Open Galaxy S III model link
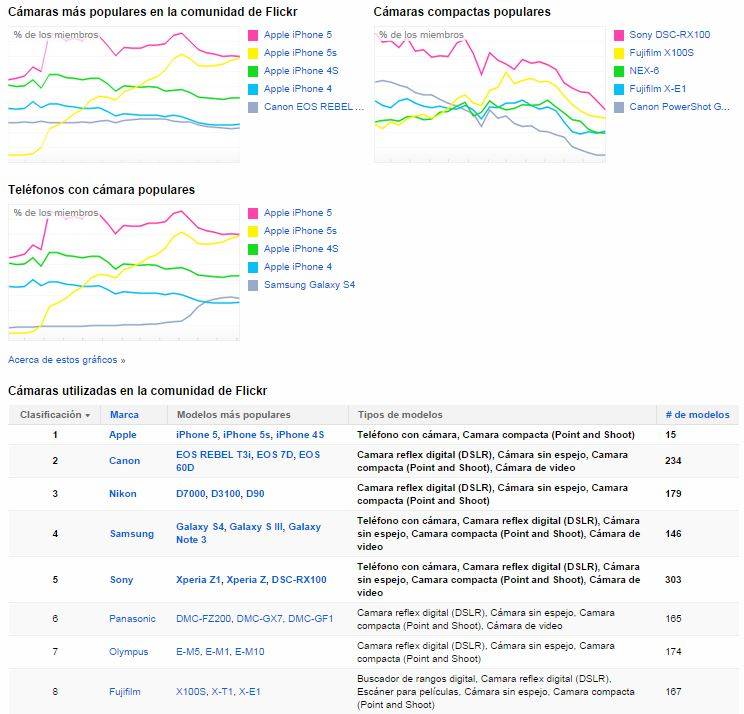Image resolution: width=744 pixels, height=714 pixels. (x=256, y=527)
